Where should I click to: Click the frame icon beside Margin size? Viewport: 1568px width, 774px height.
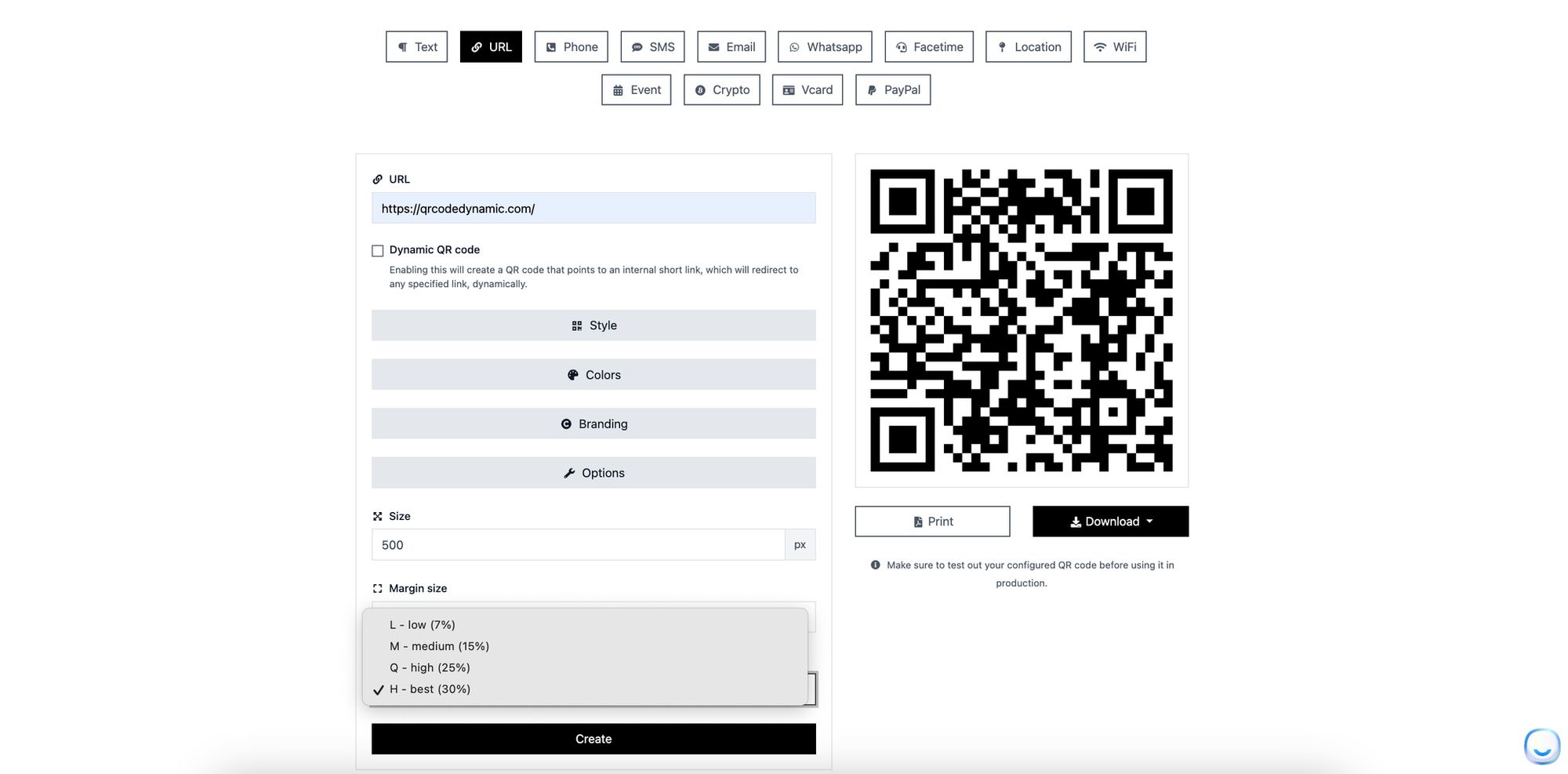[x=377, y=588]
